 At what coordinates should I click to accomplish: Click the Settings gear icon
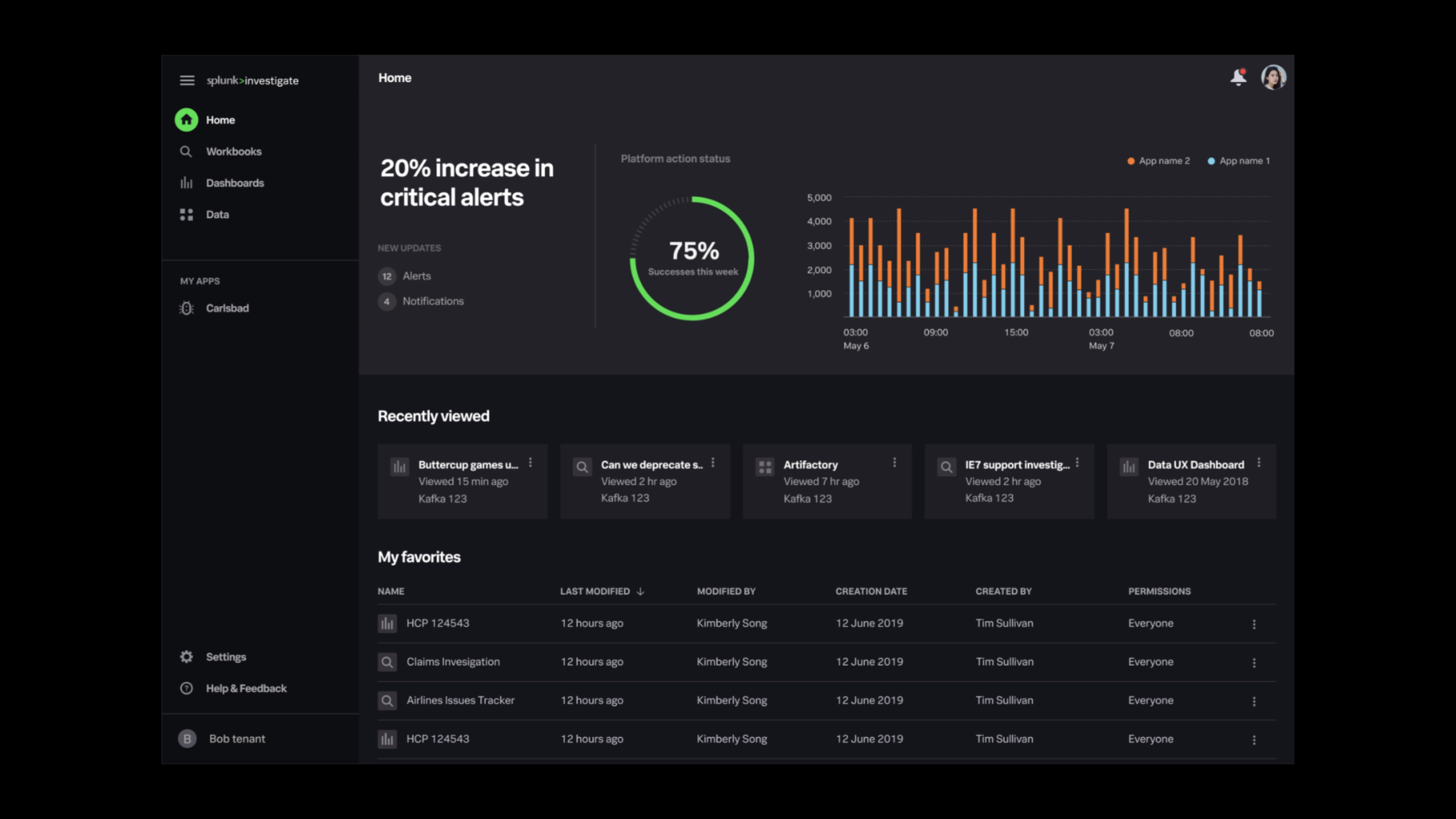pos(186,656)
